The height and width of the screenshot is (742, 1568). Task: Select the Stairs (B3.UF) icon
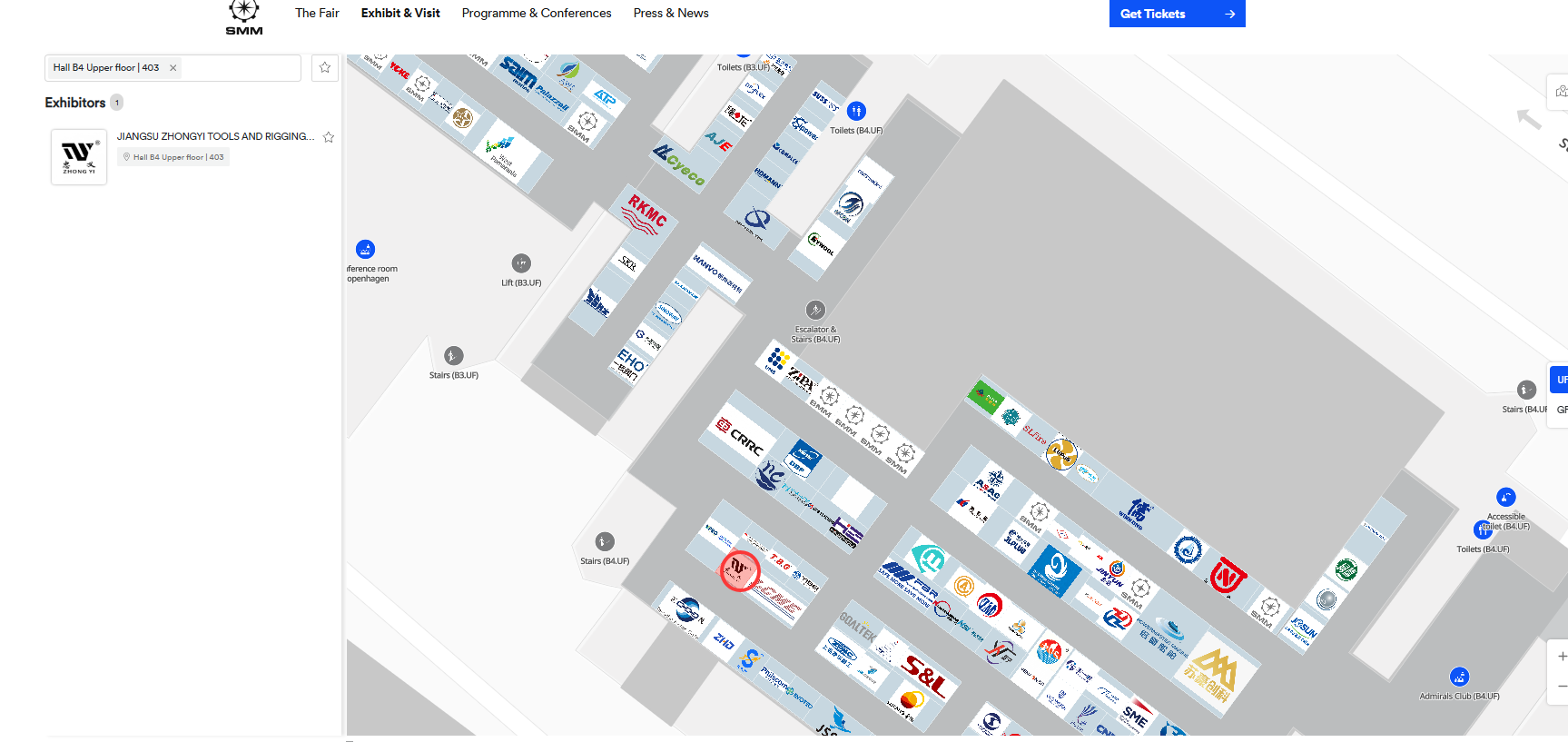point(453,355)
